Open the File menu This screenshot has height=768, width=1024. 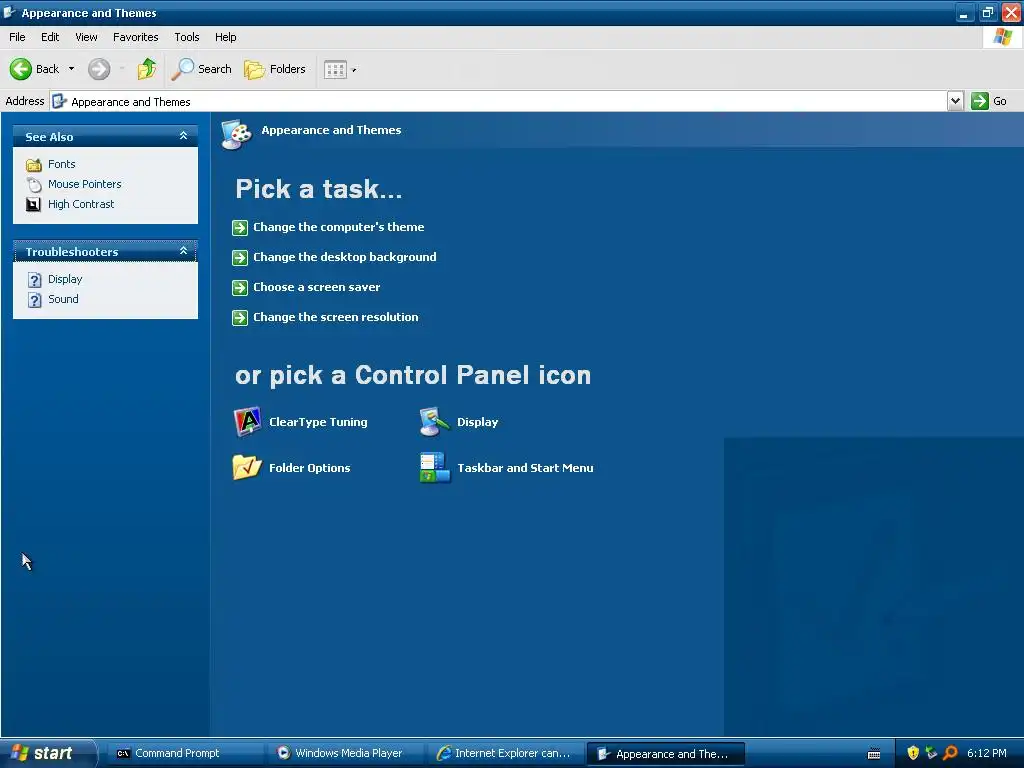click(x=17, y=37)
